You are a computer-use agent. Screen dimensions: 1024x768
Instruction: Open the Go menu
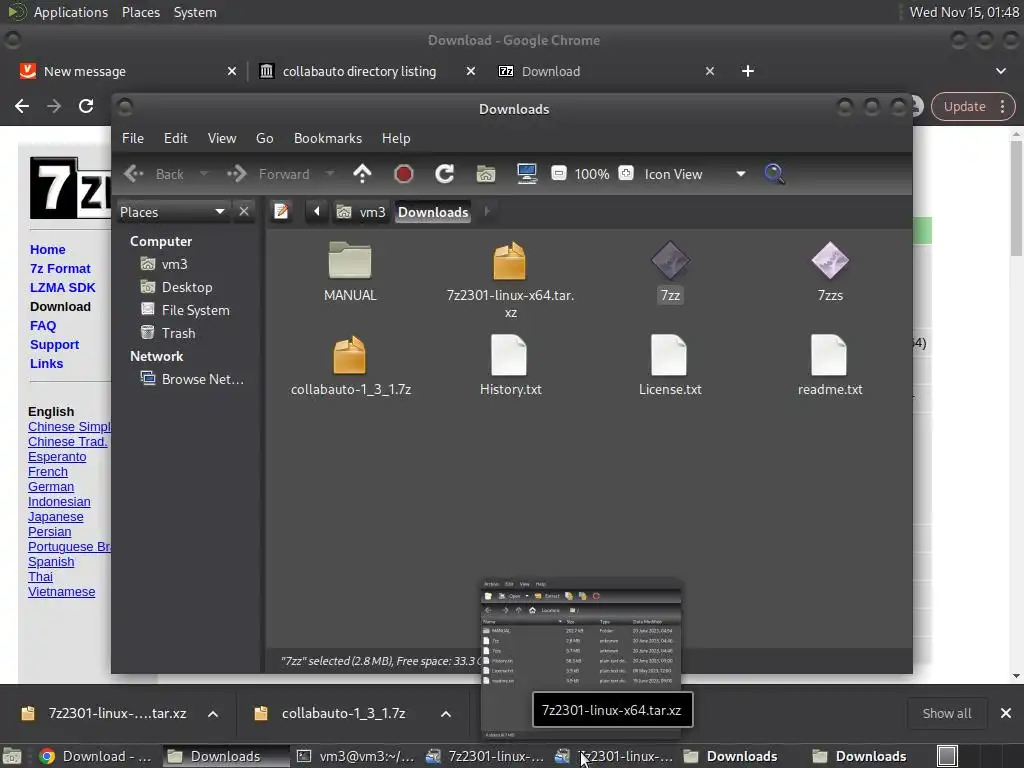[264, 138]
